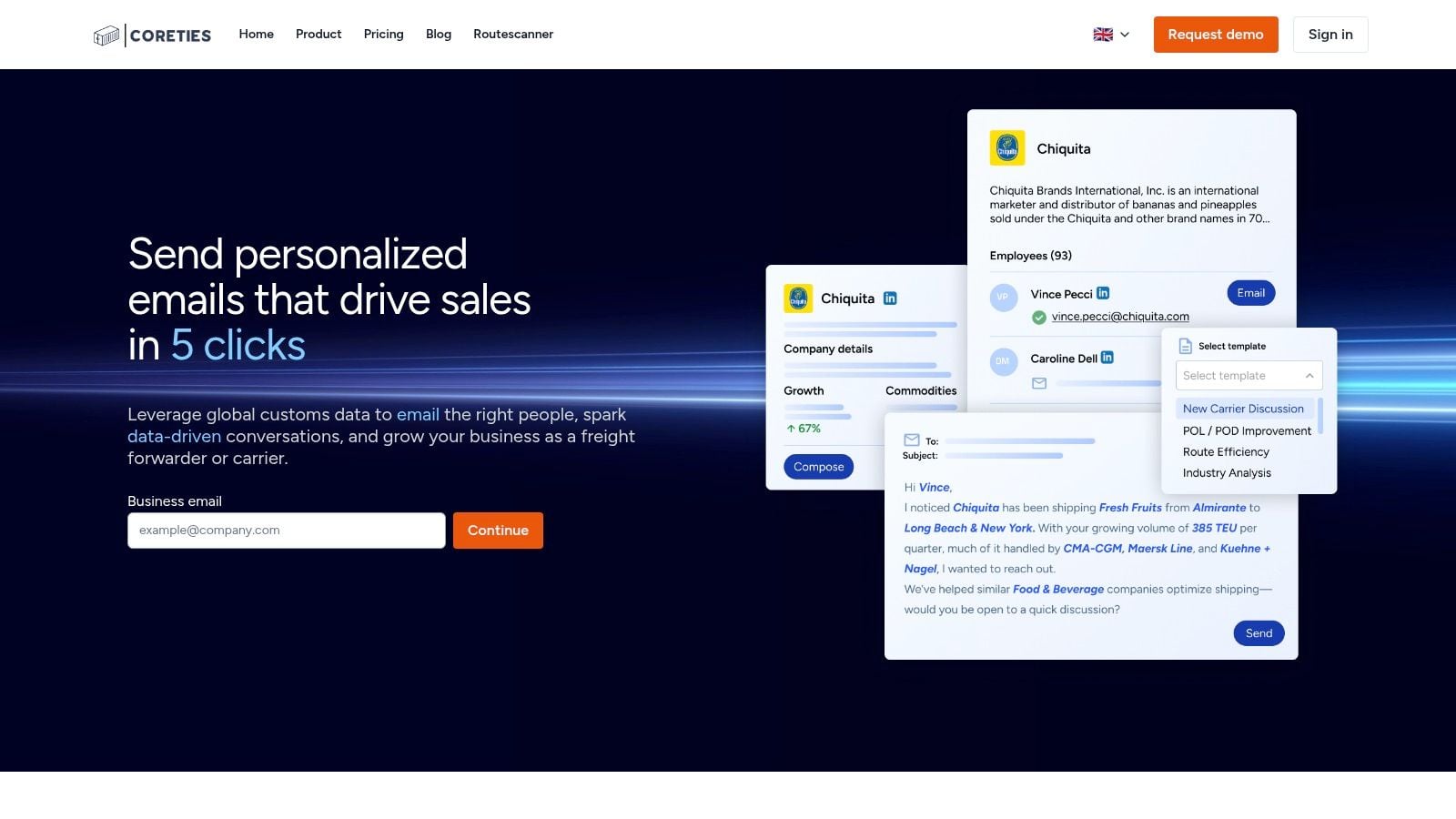Click the Commodities label
Viewport: 1456px width, 819px height.
(921, 390)
